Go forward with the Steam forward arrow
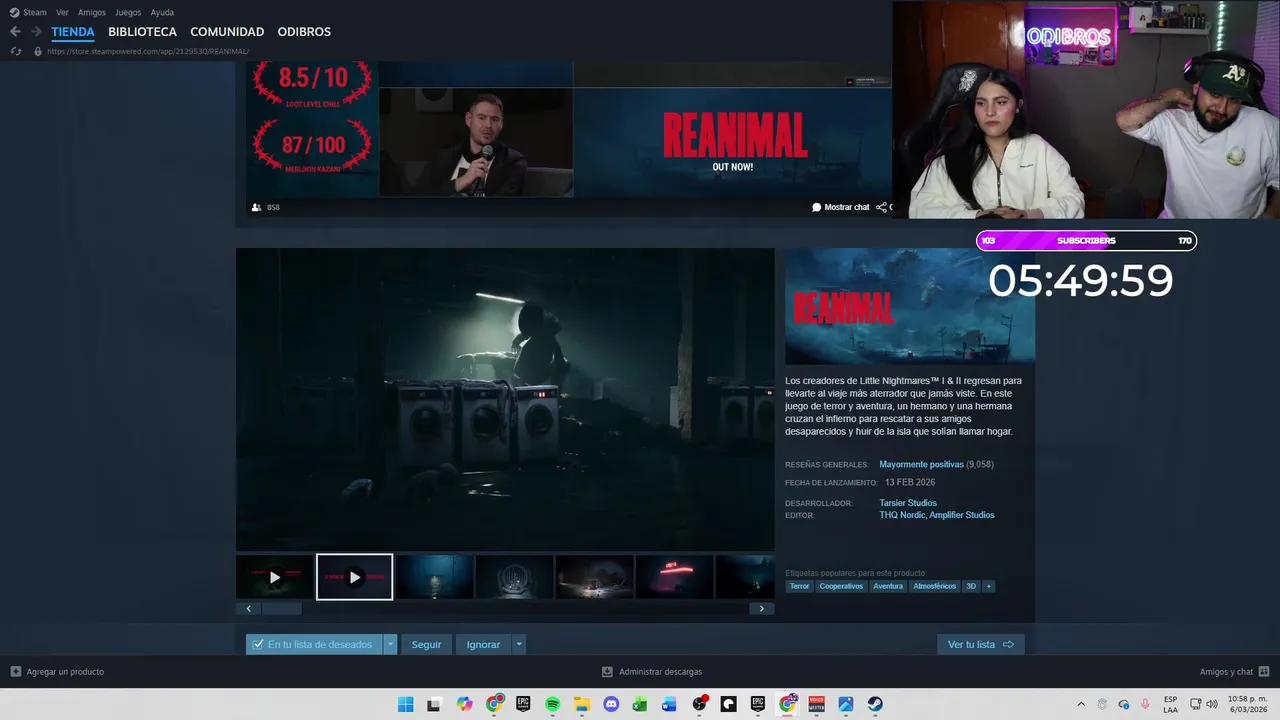This screenshot has height=720, width=1280. click(x=36, y=32)
